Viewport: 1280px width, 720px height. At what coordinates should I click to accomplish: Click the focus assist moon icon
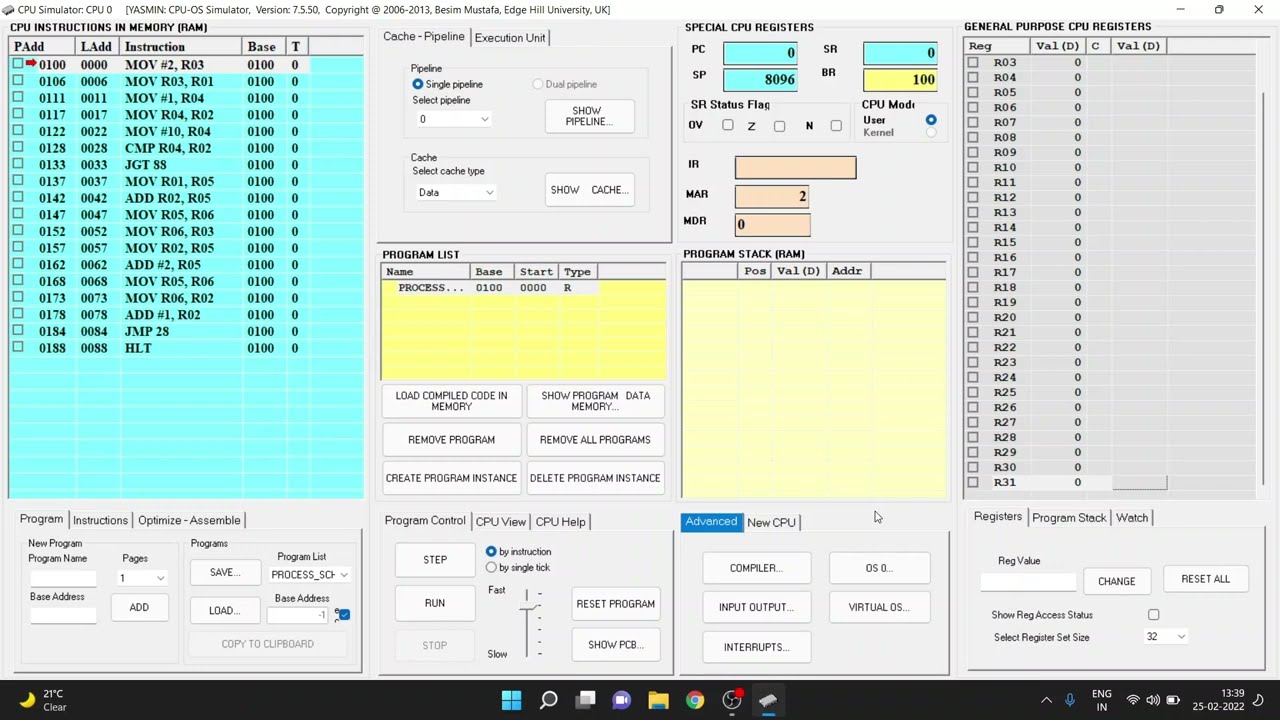(x=1259, y=700)
